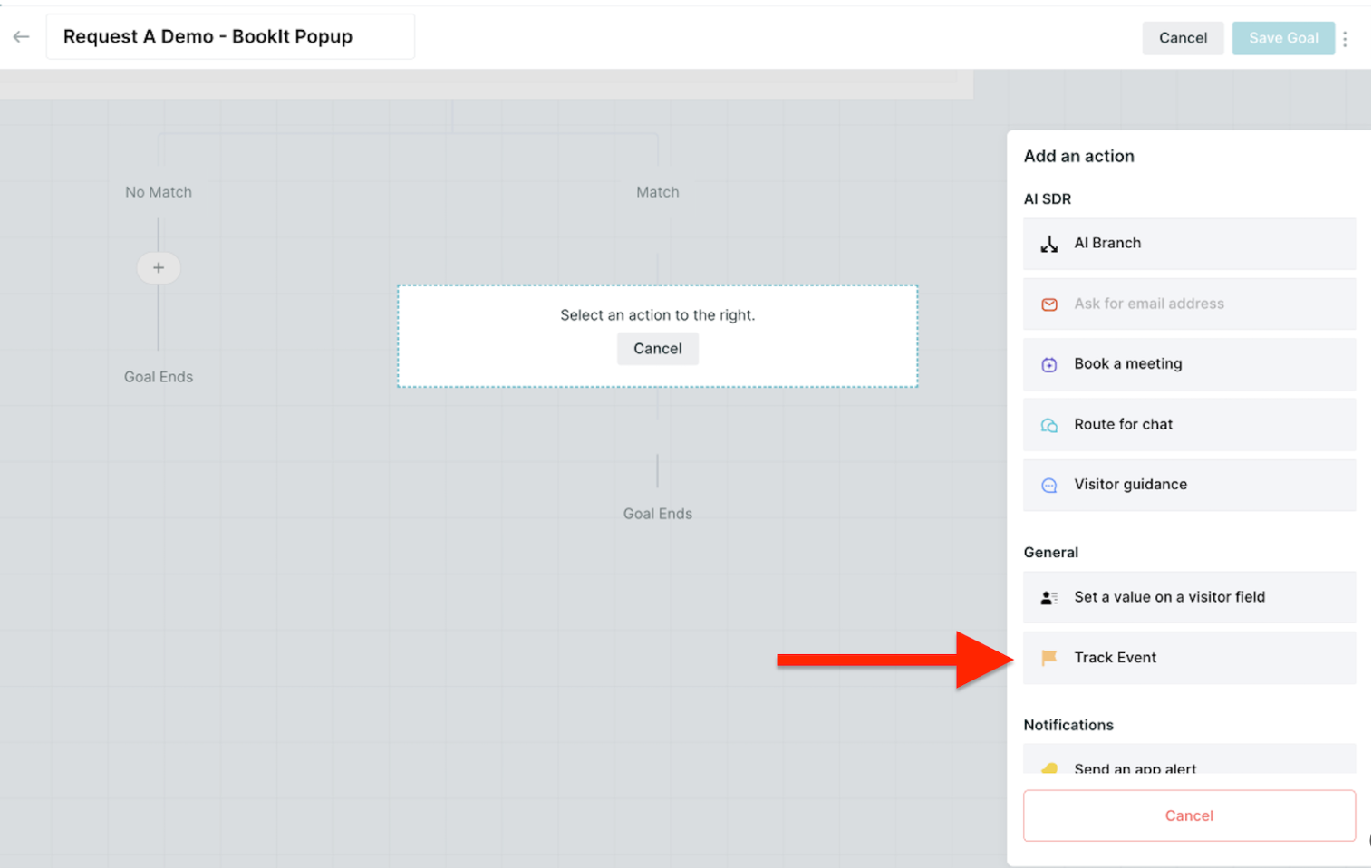Screen dimensions: 1372x868
Task: Click the Save Goal button
Action: (x=1282, y=38)
